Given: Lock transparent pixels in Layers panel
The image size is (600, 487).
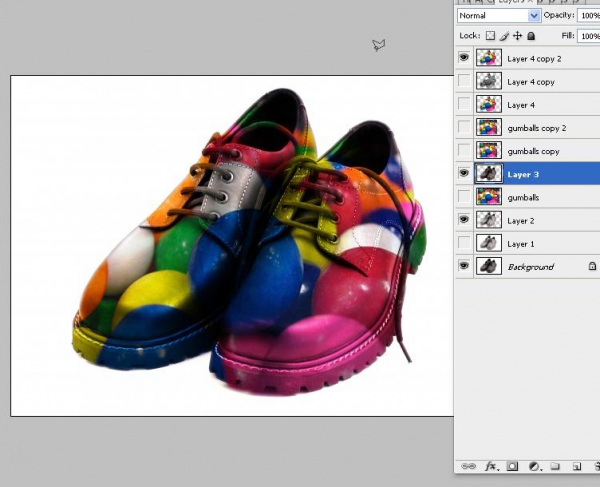Looking at the screenshot, I should (x=490, y=36).
